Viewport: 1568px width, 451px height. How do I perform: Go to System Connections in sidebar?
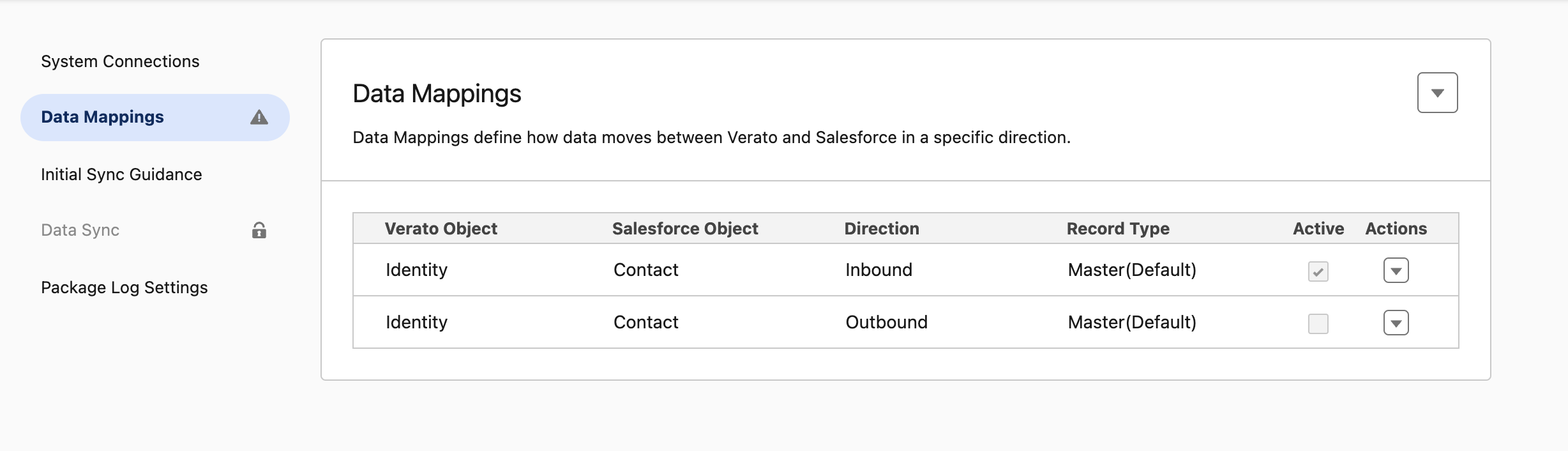[120, 61]
